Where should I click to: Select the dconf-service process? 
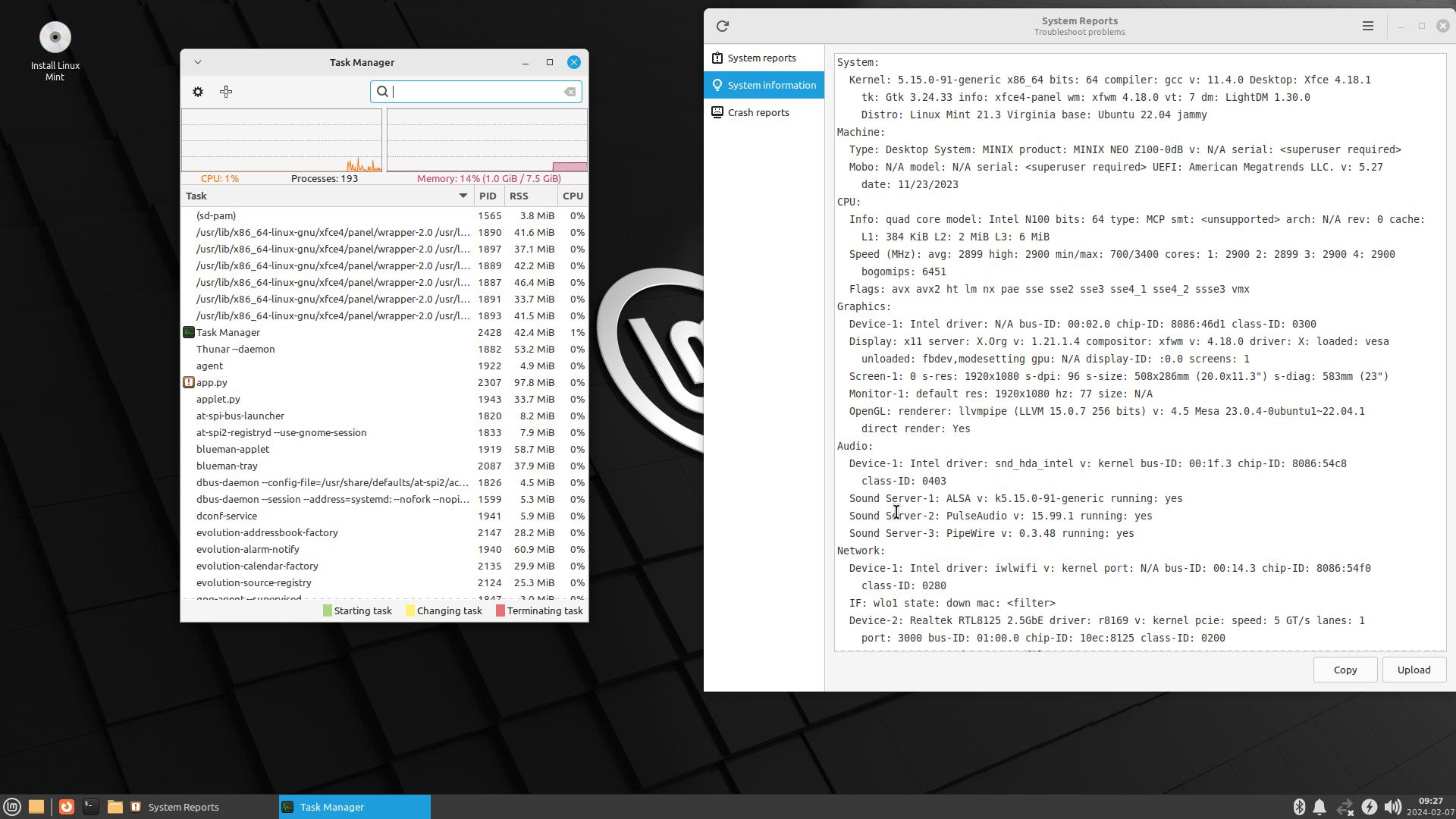[384, 516]
